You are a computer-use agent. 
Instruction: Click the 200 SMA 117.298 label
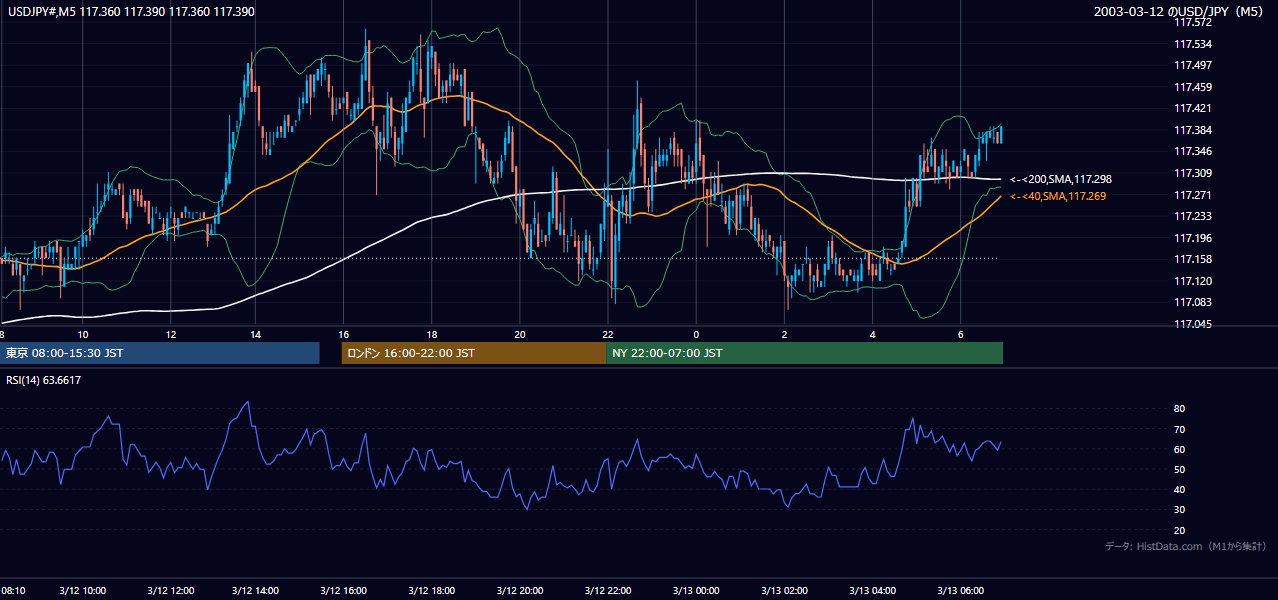pos(1061,179)
